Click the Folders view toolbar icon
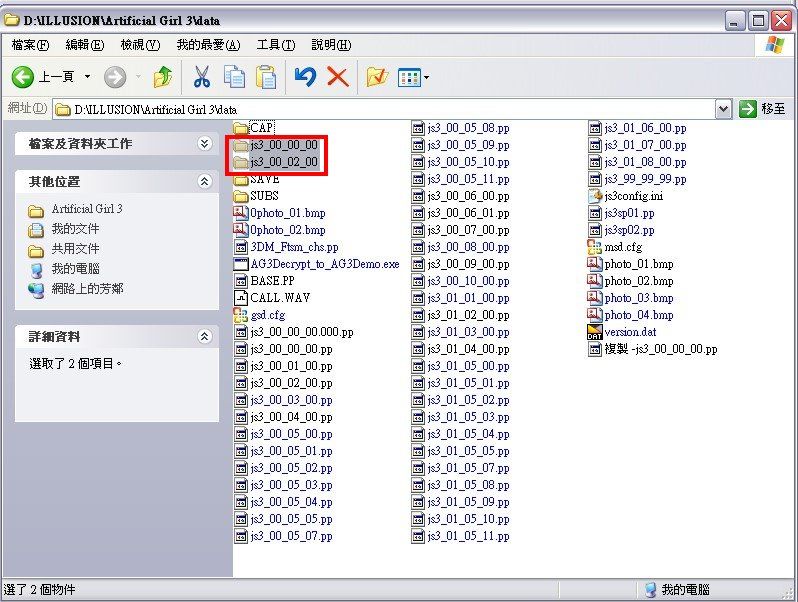The height and width of the screenshot is (602, 798). point(377,77)
